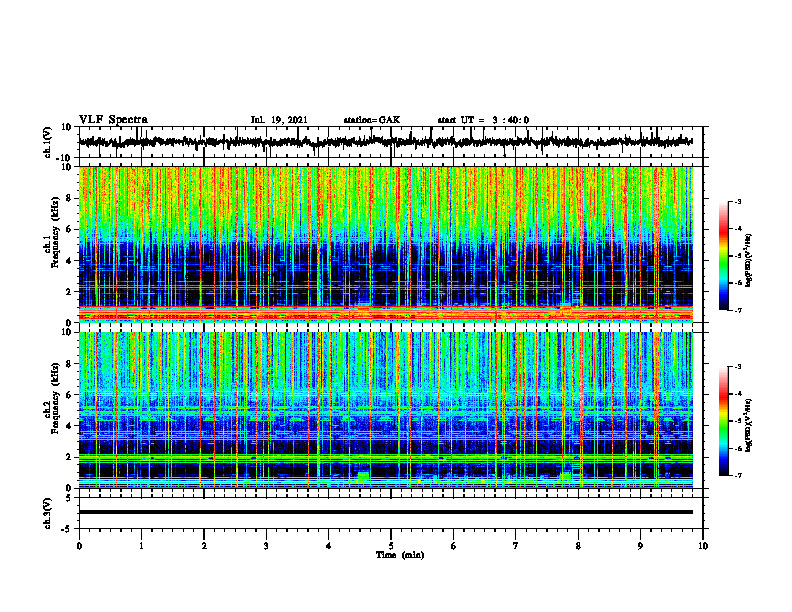Click the "ch.3(V)" axis label
The height and width of the screenshot is (612, 792).
coord(48,513)
